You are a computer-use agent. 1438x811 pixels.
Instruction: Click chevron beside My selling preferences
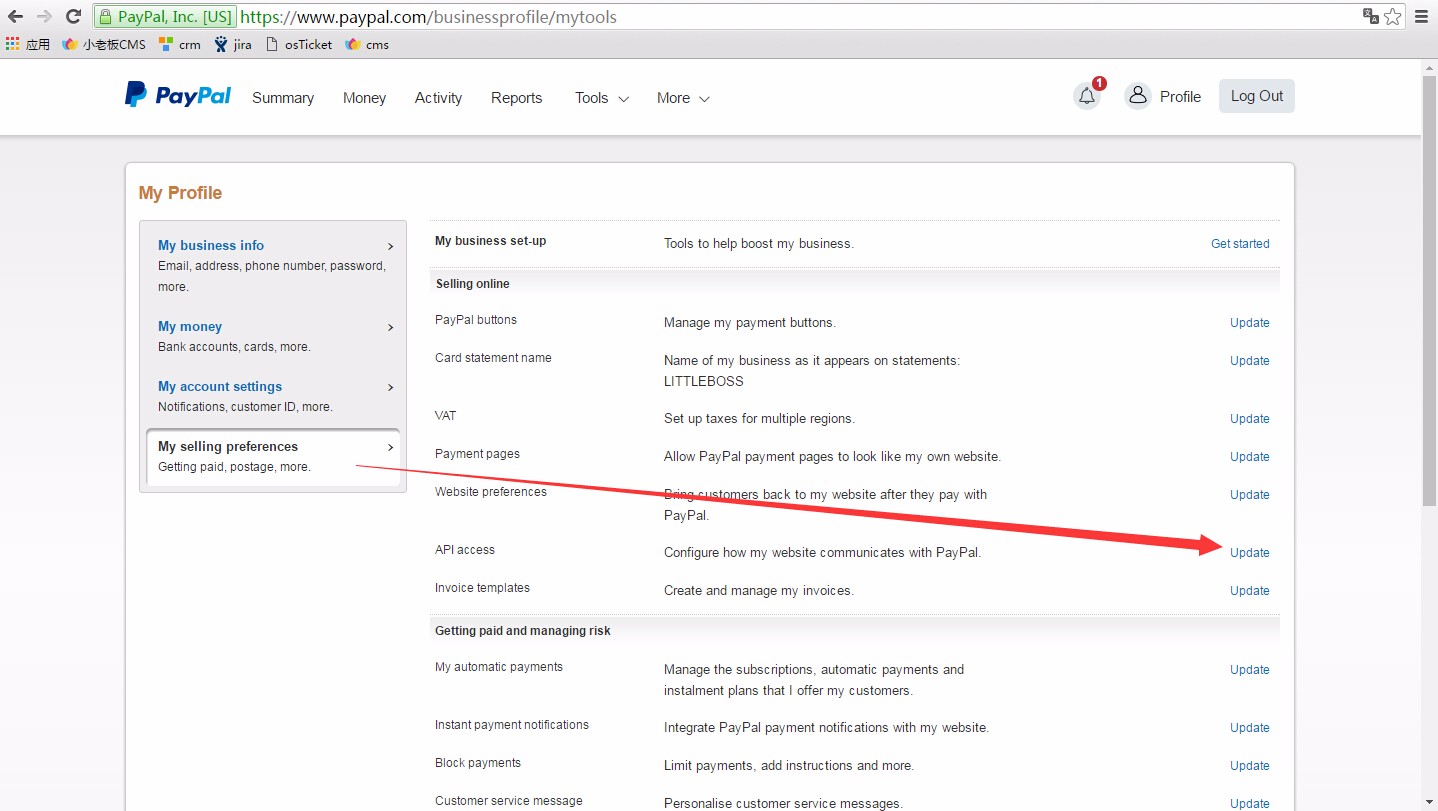pyautogui.click(x=390, y=447)
